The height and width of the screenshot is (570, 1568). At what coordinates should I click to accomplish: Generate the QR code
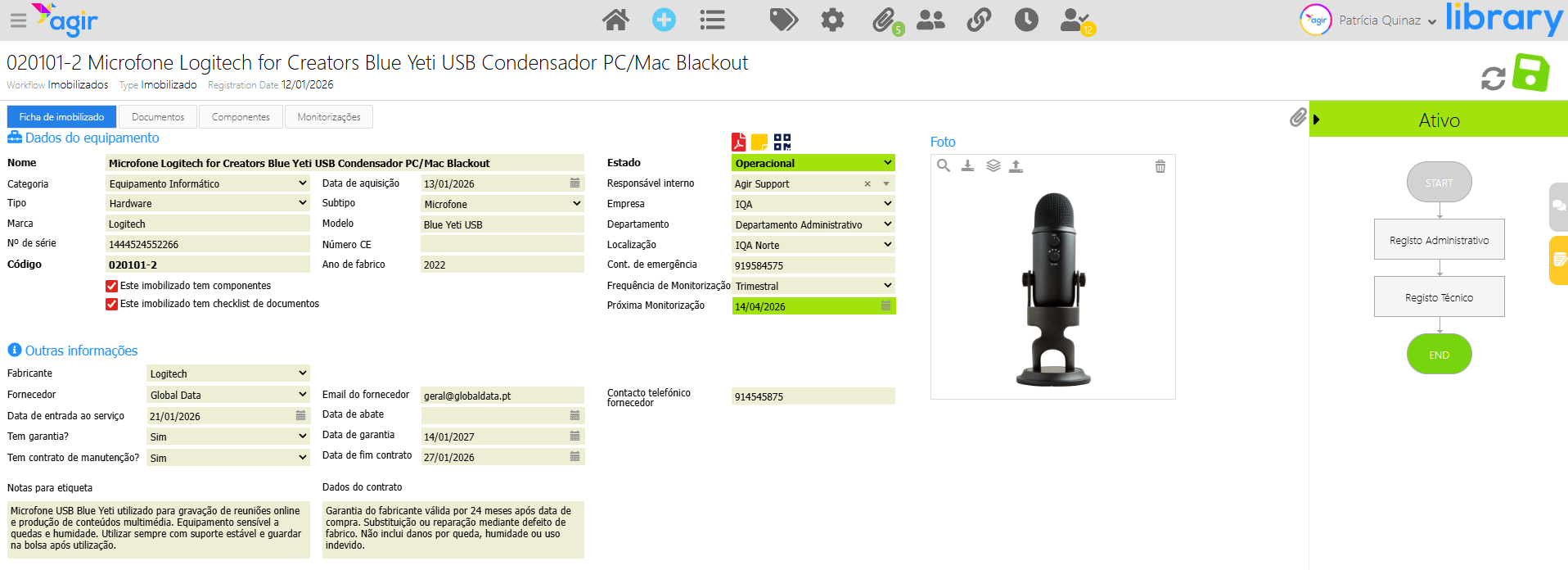click(782, 142)
